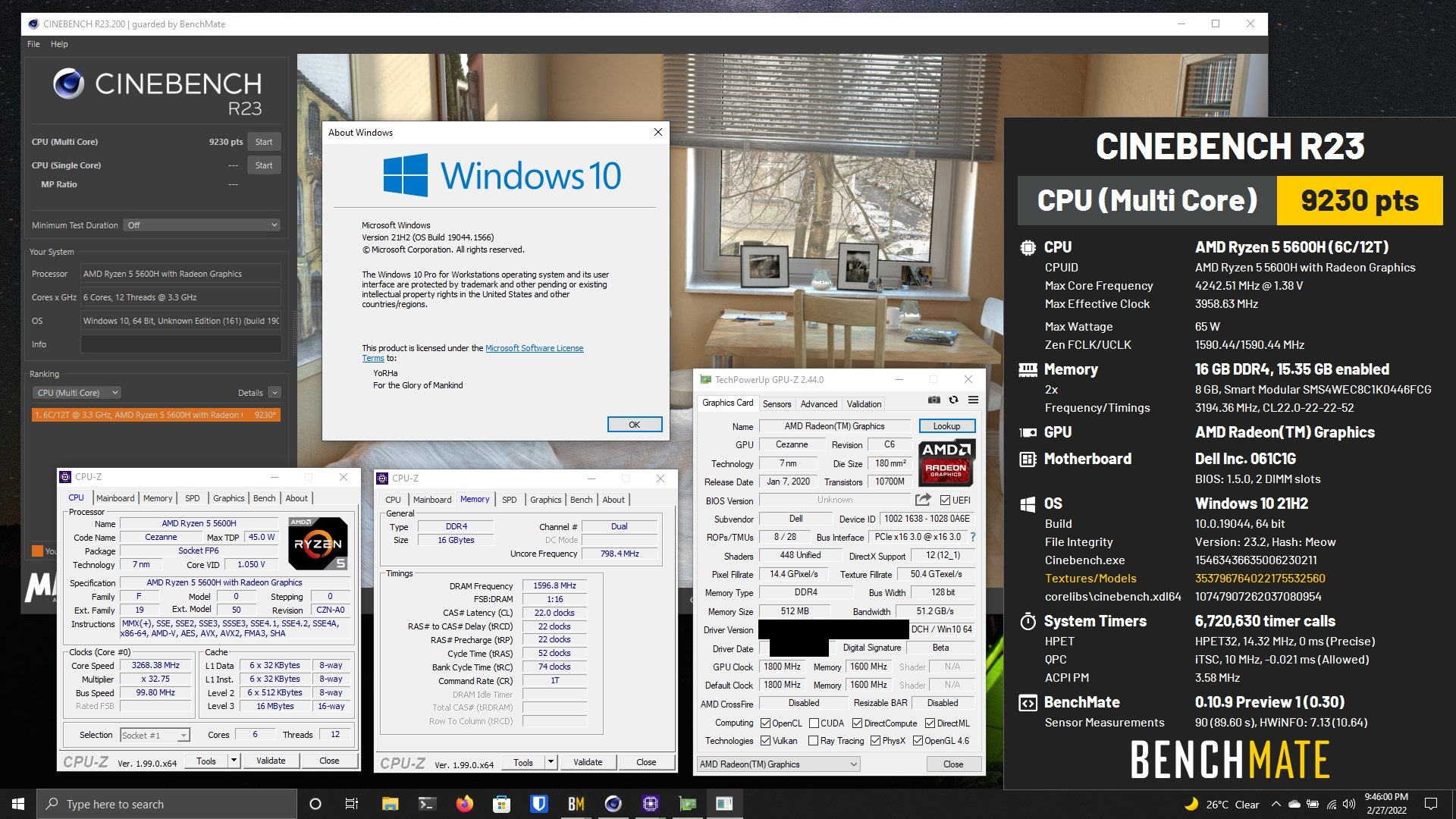Screen dimensions: 1456x819
Task: Open the terminal icon on the taskbar
Action: click(427, 804)
